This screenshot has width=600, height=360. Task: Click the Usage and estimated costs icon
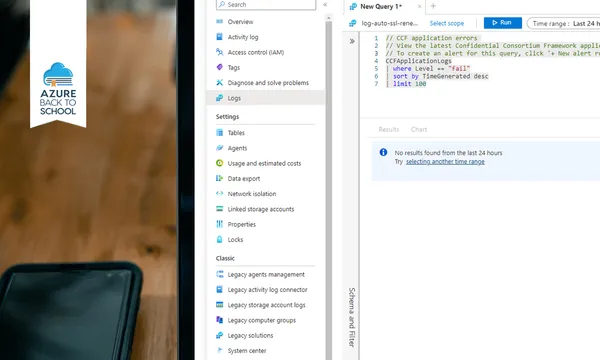click(219, 163)
